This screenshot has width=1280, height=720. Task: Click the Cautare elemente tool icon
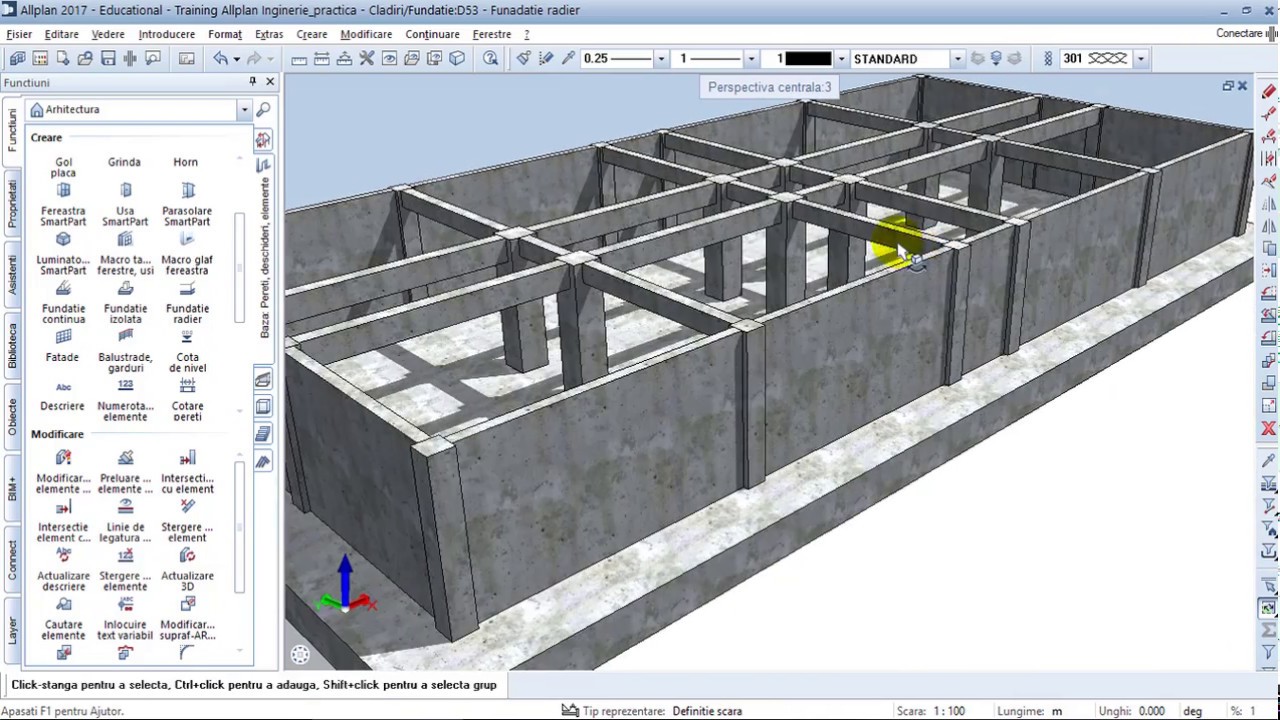tap(63, 605)
